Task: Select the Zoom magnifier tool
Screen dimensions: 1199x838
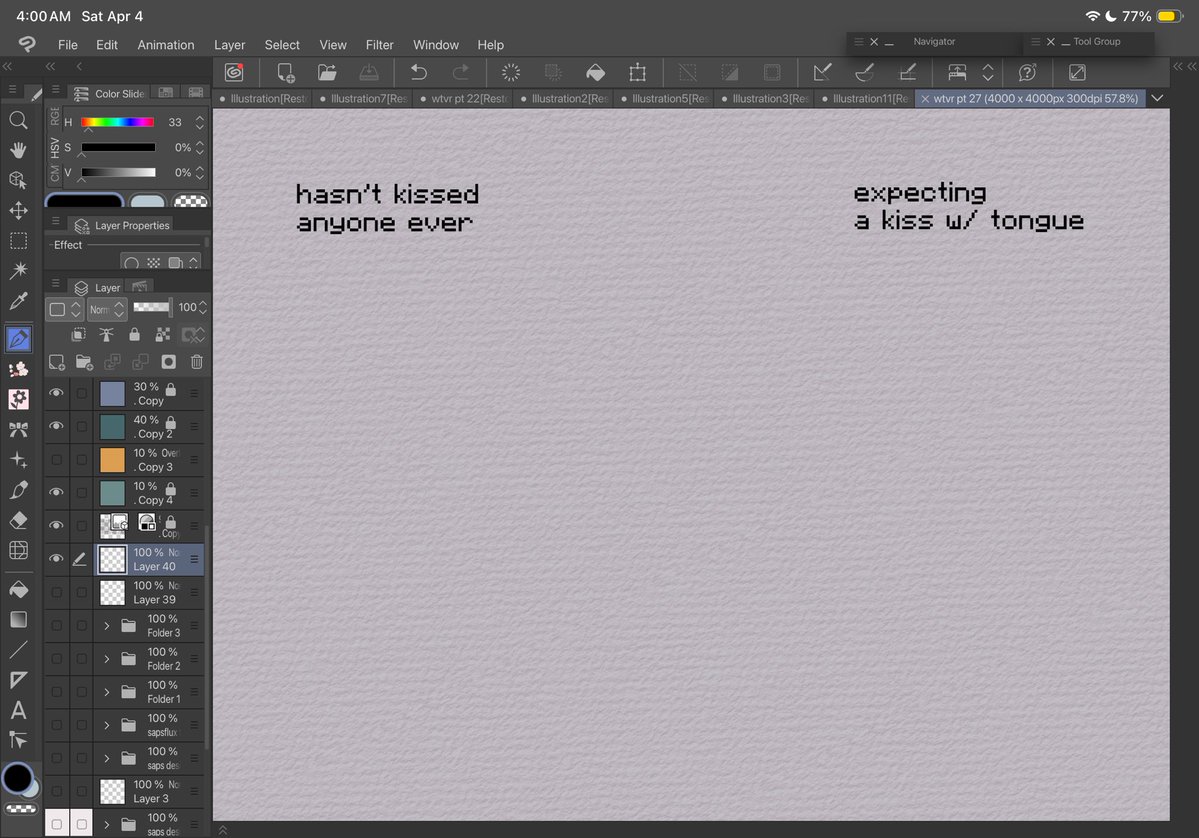Action: click(18, 120)
